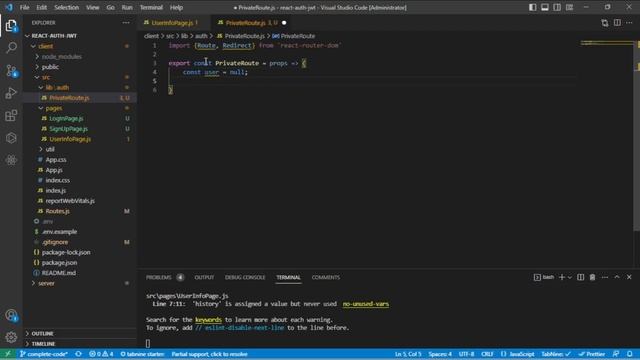Screen dimensions: 640x360
Task: Open the Extensions view
Action: coord(11,116)
